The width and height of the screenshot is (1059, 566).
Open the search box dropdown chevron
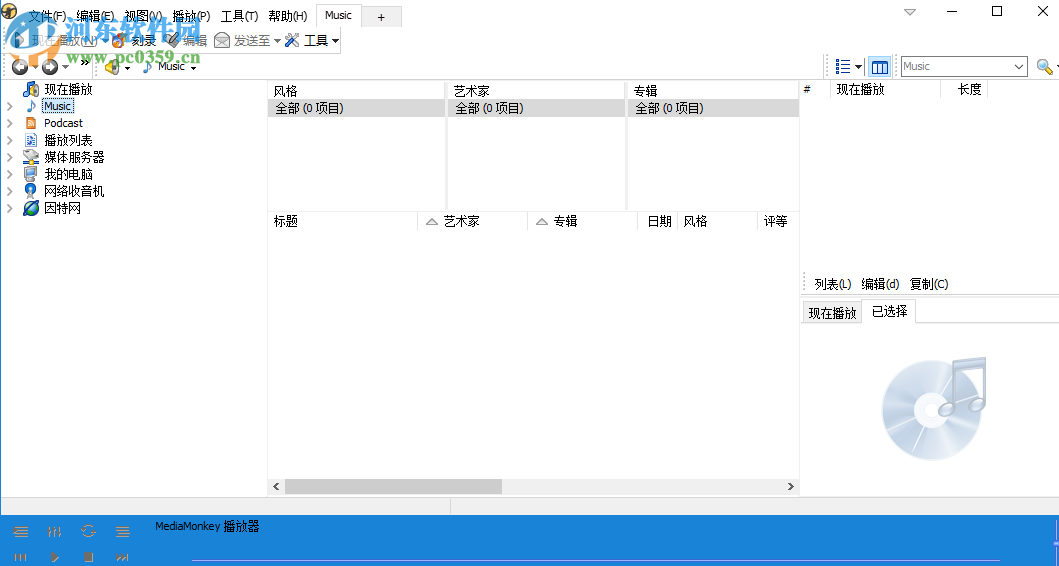pos(1019,66)
